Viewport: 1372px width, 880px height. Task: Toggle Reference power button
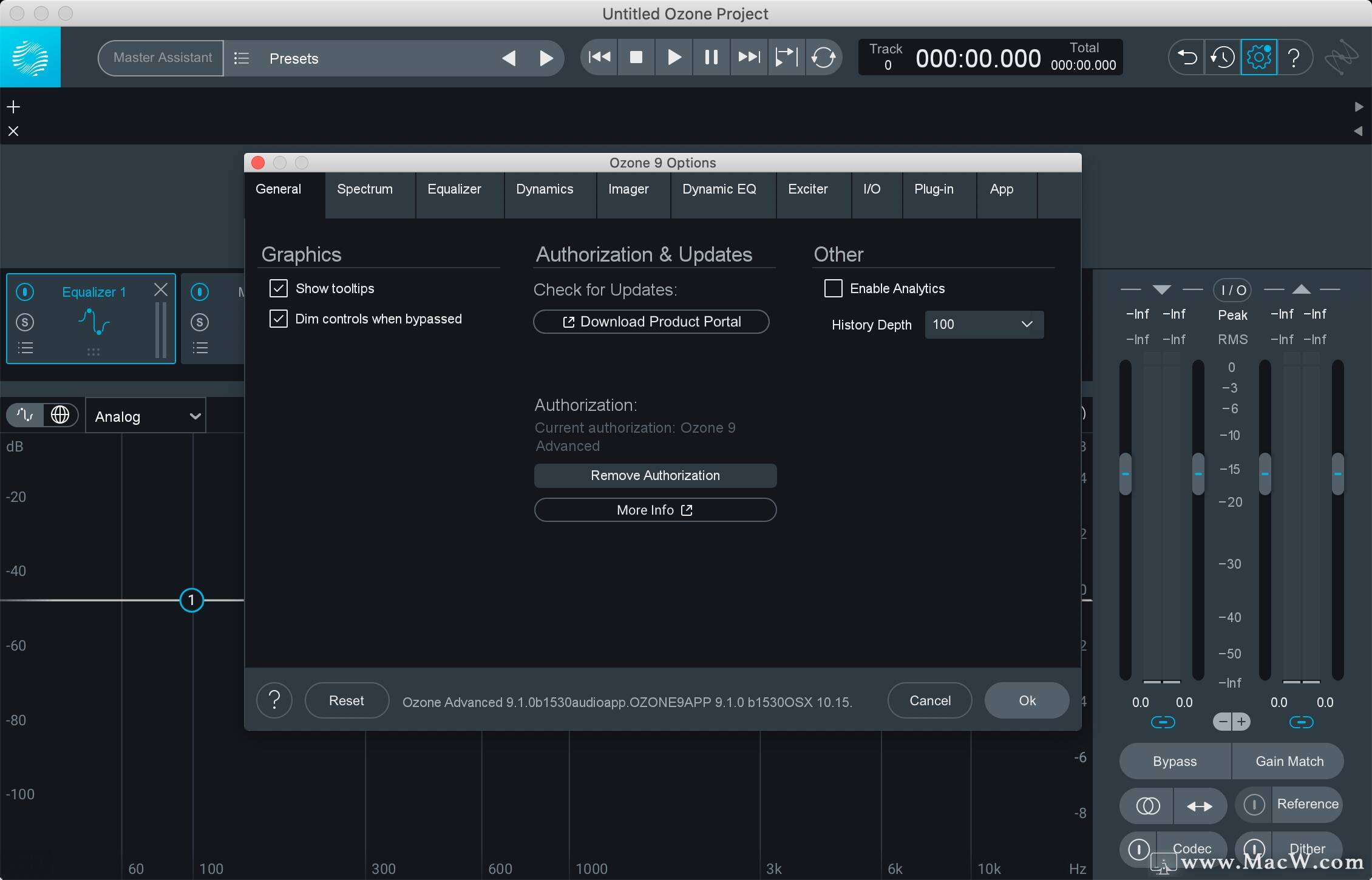(1254, 805)
